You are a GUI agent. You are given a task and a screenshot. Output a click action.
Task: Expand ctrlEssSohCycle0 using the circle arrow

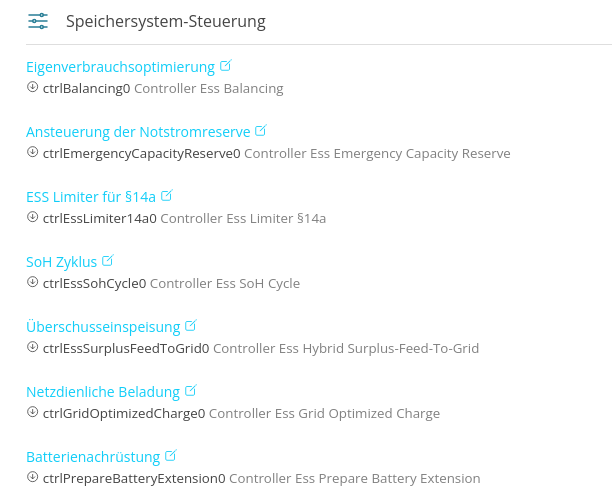[32, 283]
